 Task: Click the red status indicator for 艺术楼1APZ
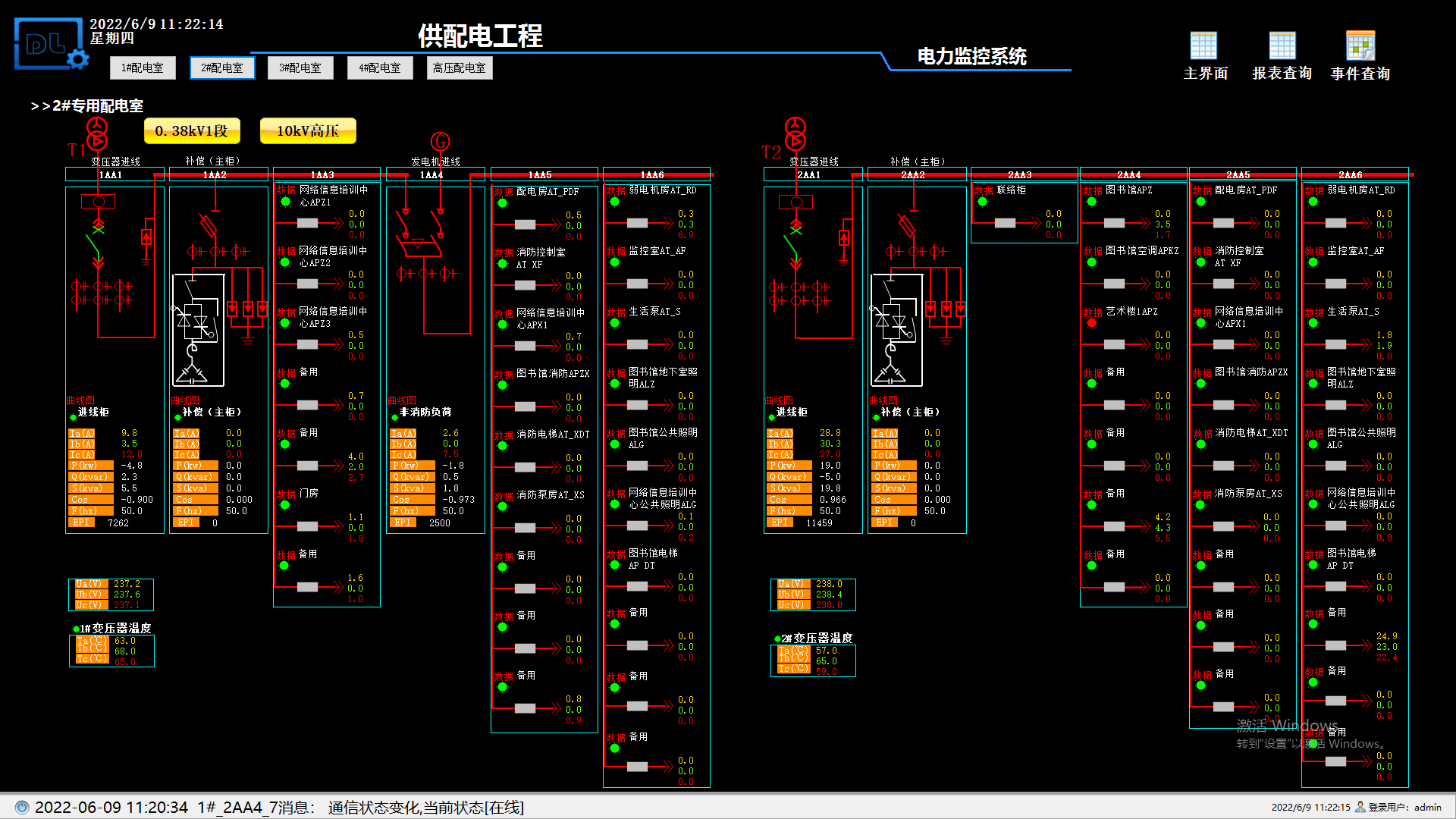(1091, 323)
